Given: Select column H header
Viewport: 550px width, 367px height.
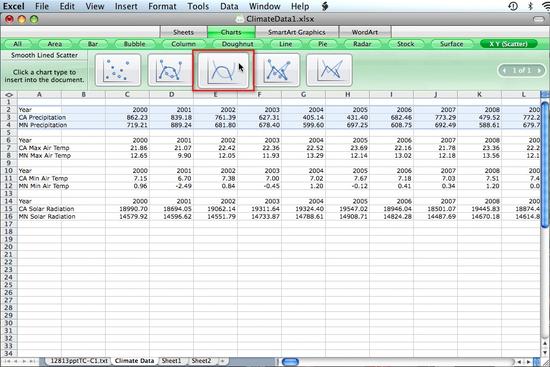Looking at the screenshot, I should pos(347,94).
